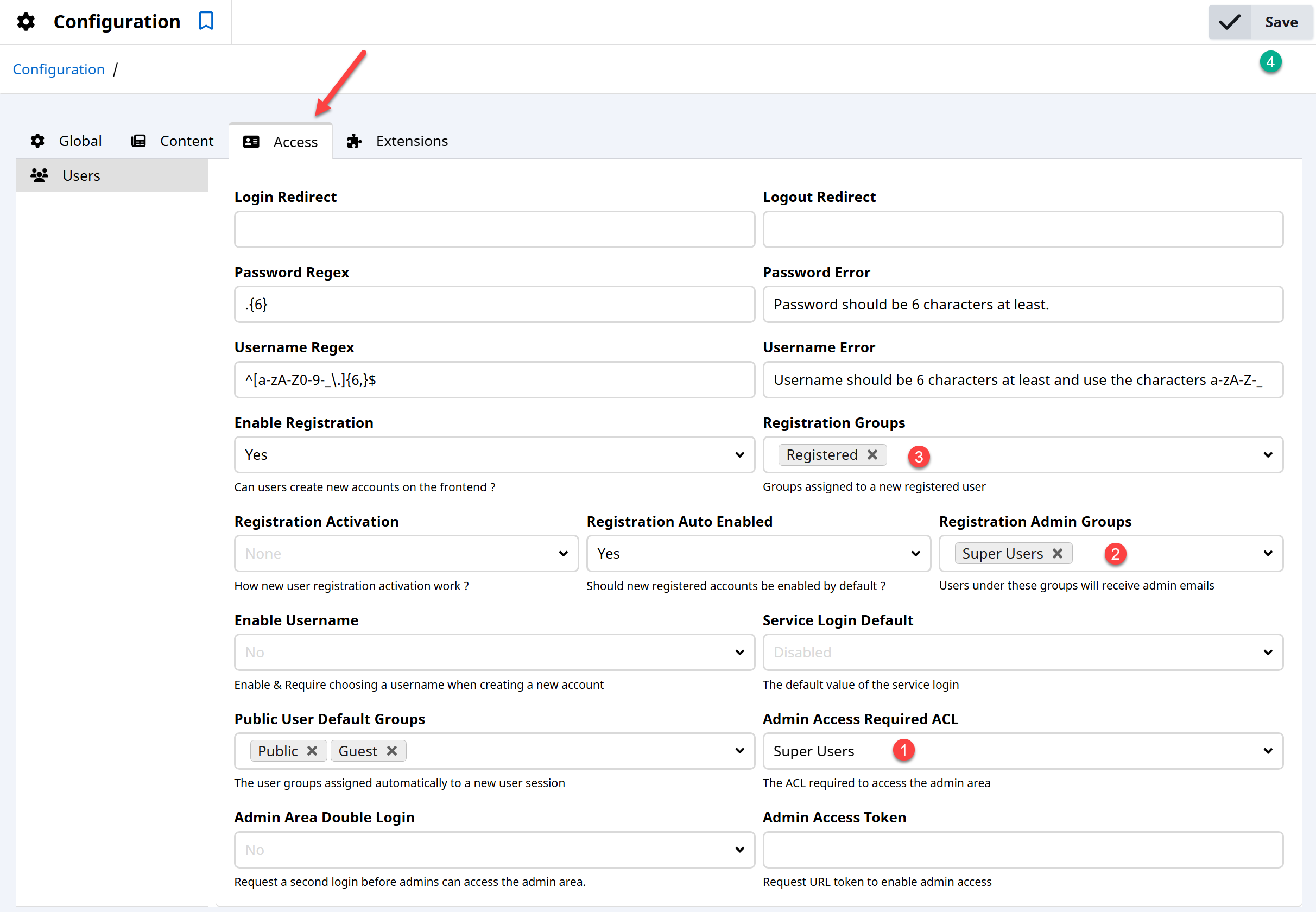Viewport: 1316px width, 912px height.
Task: Click the Guest tag label
Action: pyautogui.click(x=358, y=751)
